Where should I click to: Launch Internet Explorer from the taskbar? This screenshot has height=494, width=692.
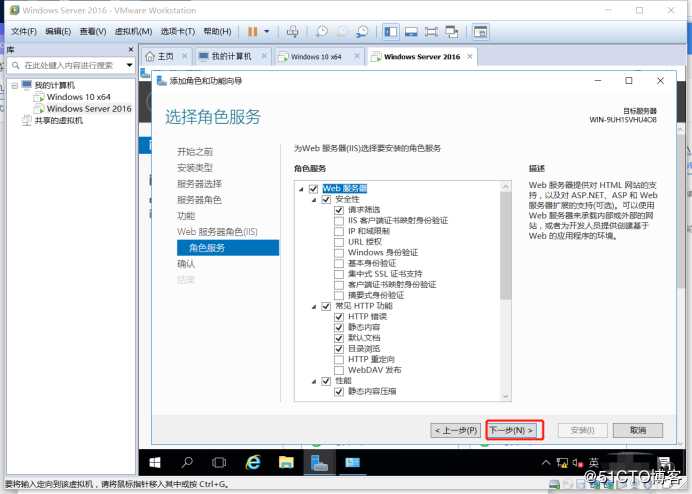[253, 462]
